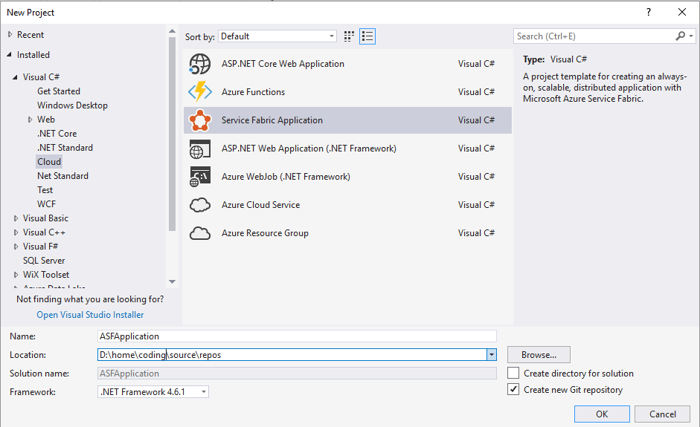Expand the Visual Basic node
The height and width of the screenshot is (427, 700).
tap(16, 218)
